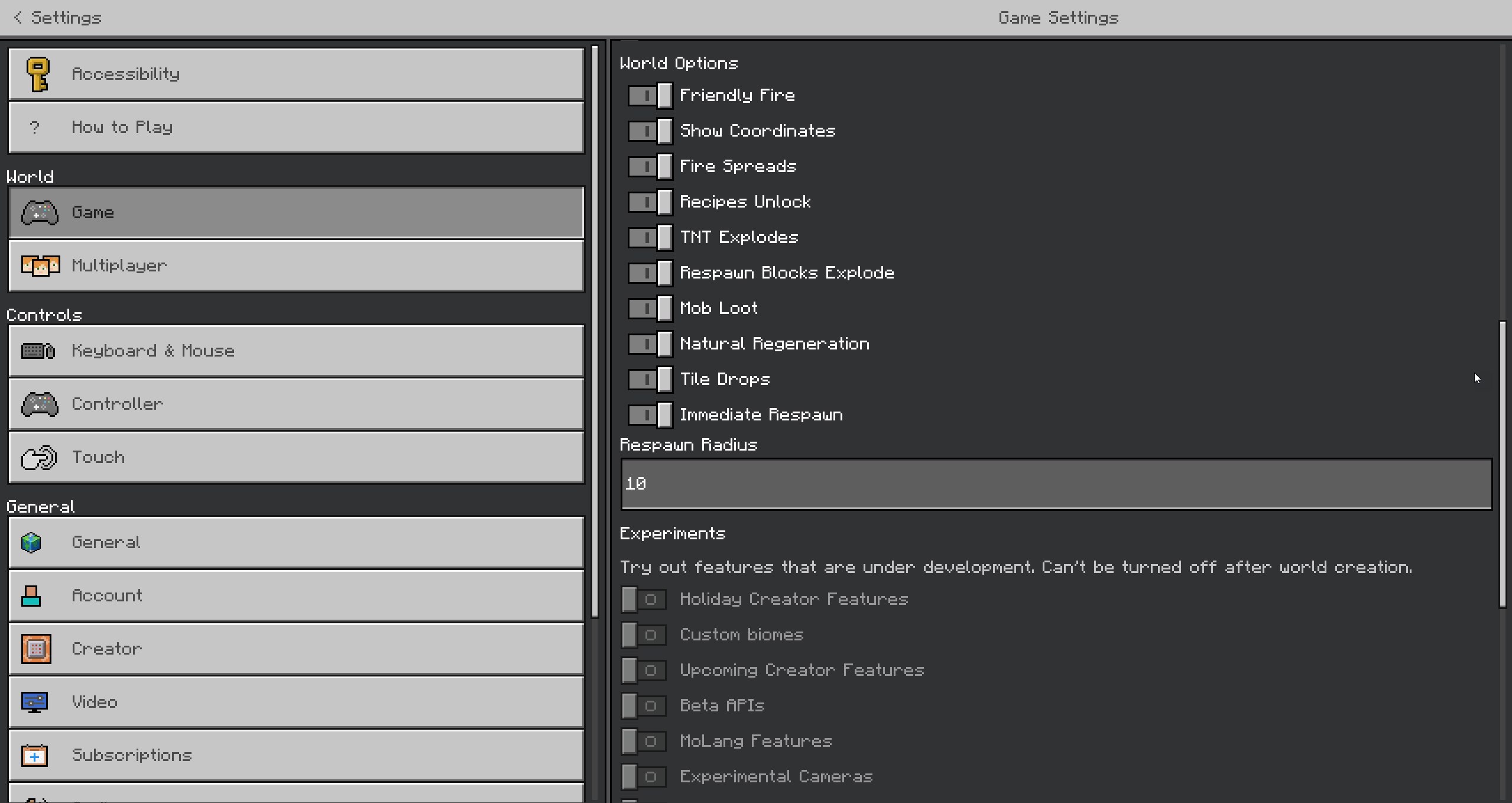
Task: Click the Video monitor icon
Action: [x=34, y=702]
